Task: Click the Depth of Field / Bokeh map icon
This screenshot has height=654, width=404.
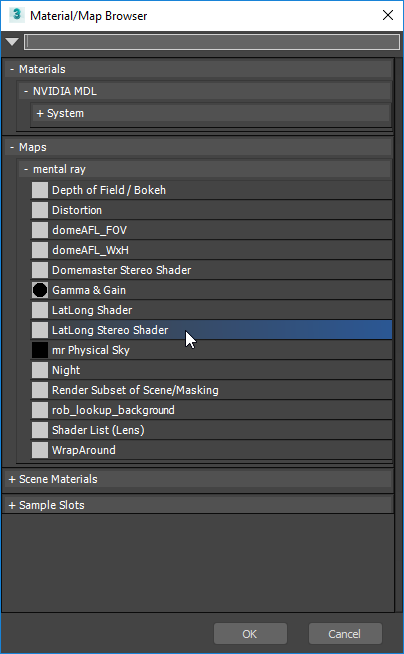Action: click(40, 190)
